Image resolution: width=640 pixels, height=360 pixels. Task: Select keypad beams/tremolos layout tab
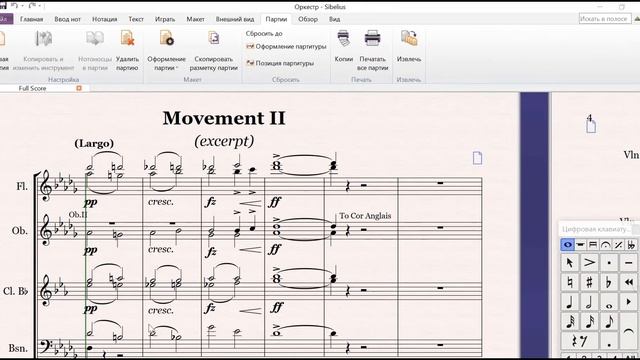[593, 245]
